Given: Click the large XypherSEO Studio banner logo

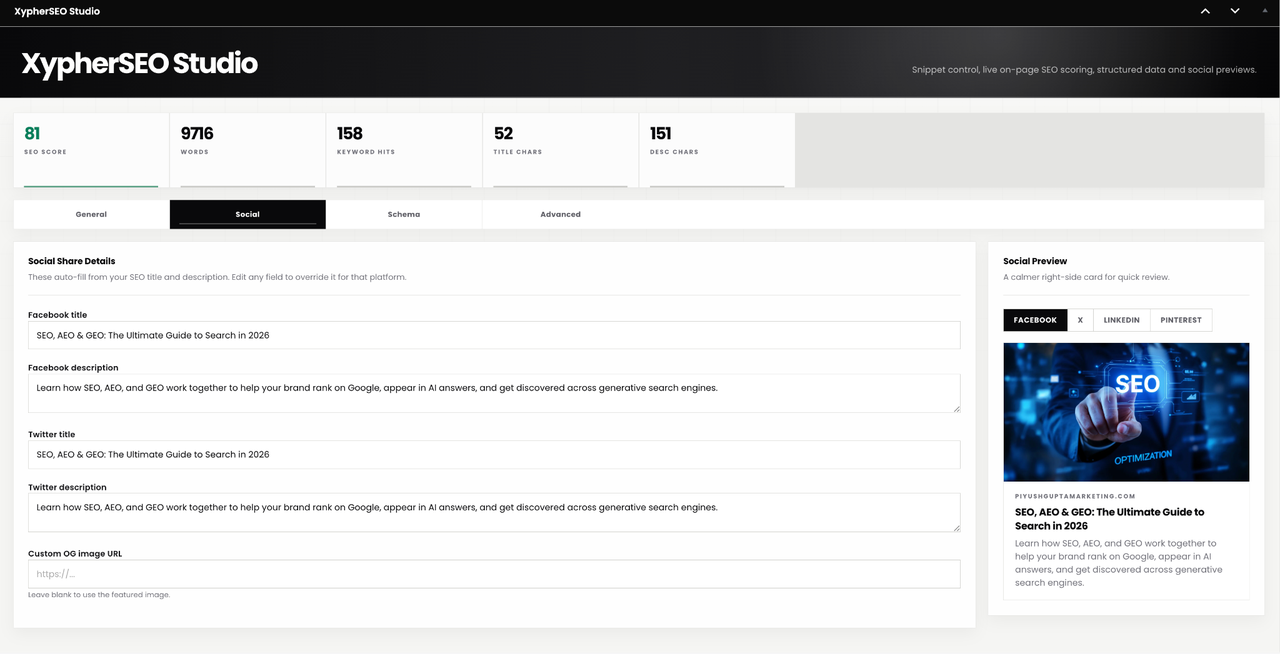Looking at the screenshot, I should (140, 64).
